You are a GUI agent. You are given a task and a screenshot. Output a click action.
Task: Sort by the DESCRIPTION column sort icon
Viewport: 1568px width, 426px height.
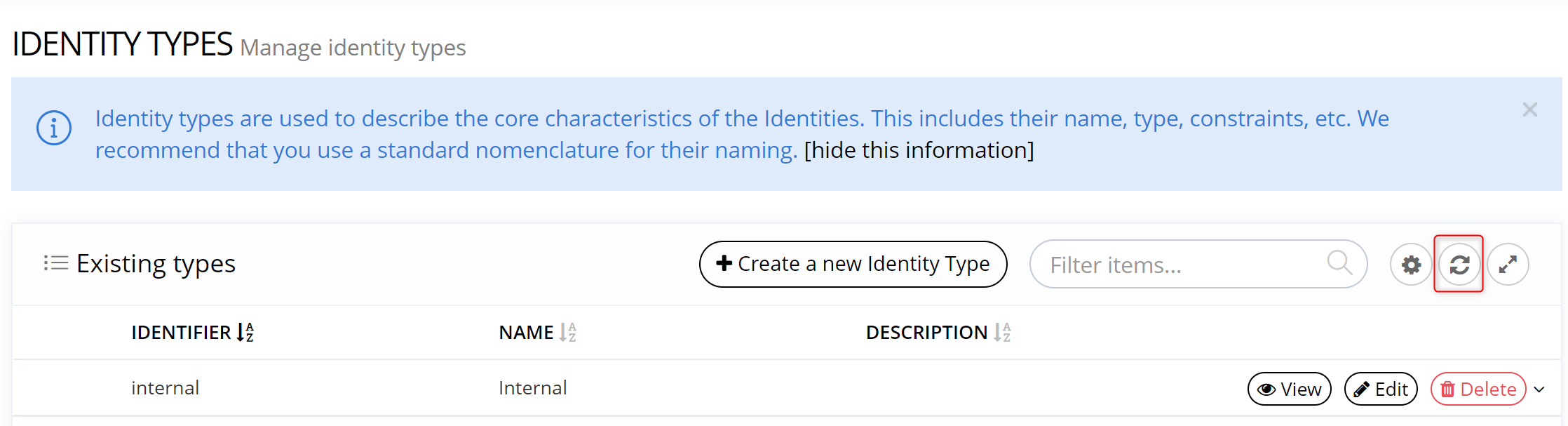(1003, 332)
